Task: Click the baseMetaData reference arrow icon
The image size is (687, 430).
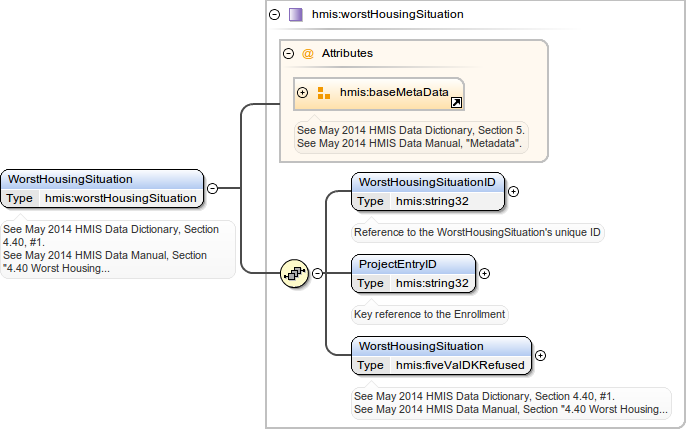Action: (456, 102)
